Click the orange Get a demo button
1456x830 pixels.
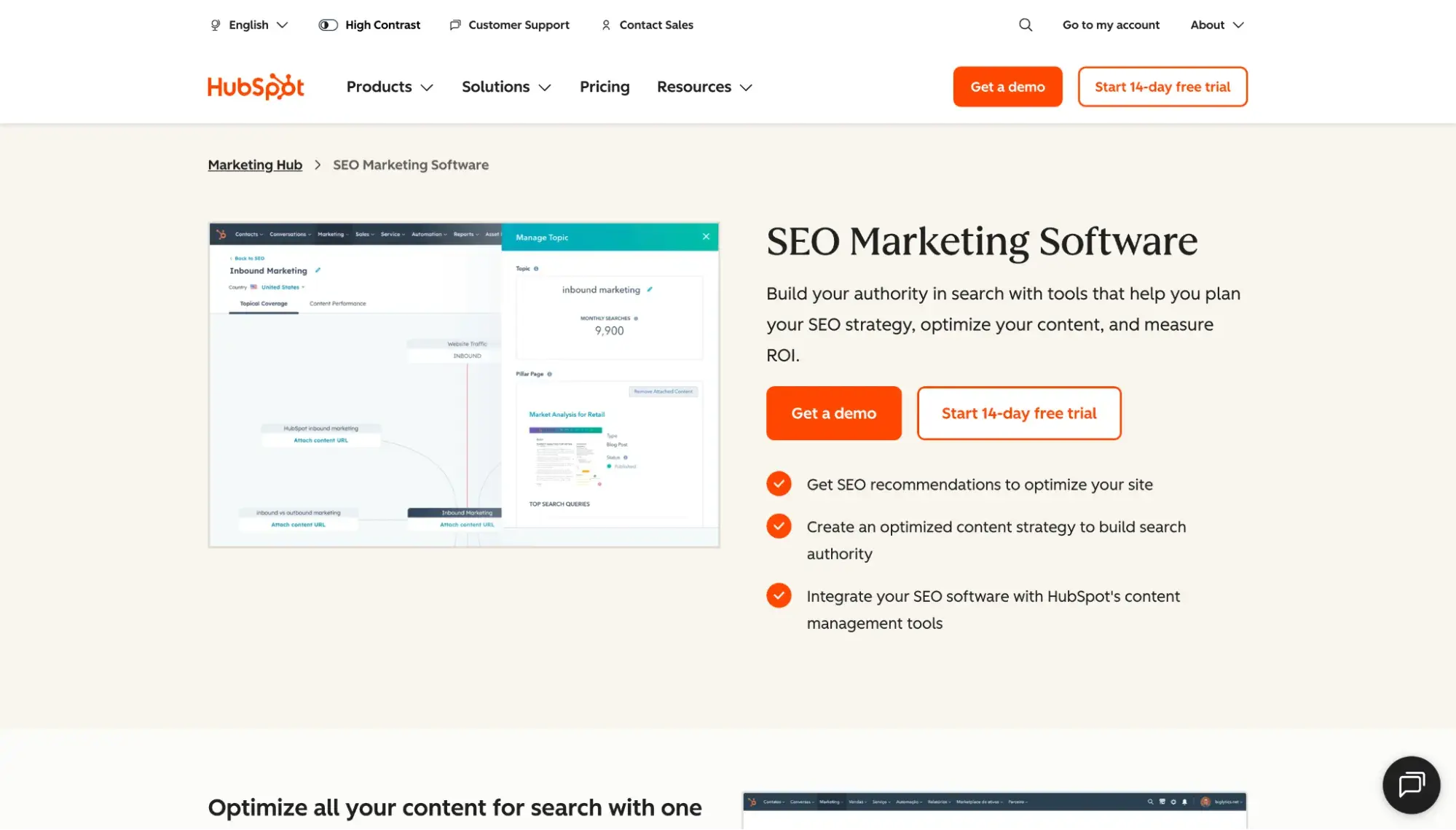[833, 413]
